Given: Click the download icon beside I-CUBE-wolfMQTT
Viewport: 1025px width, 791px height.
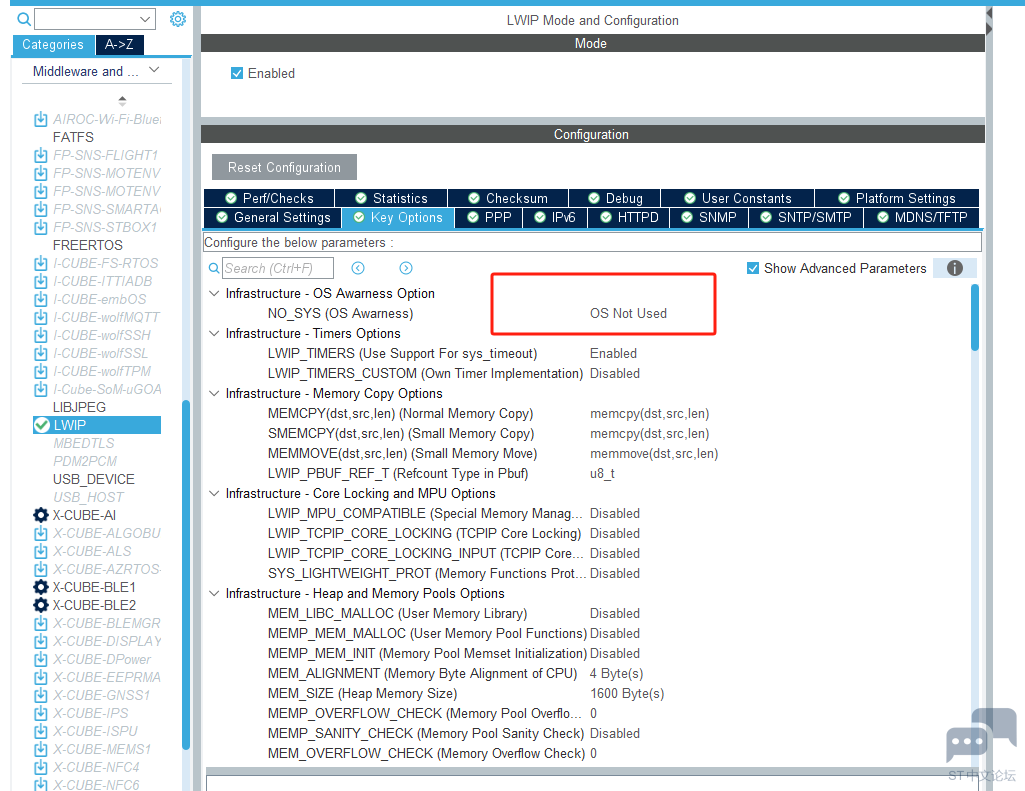Looking at the screenshot, I should 41,317.
